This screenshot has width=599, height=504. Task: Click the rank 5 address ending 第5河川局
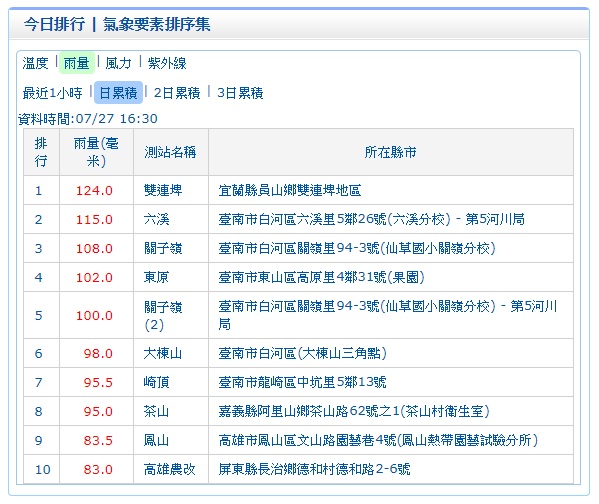(x=388, y=315)
